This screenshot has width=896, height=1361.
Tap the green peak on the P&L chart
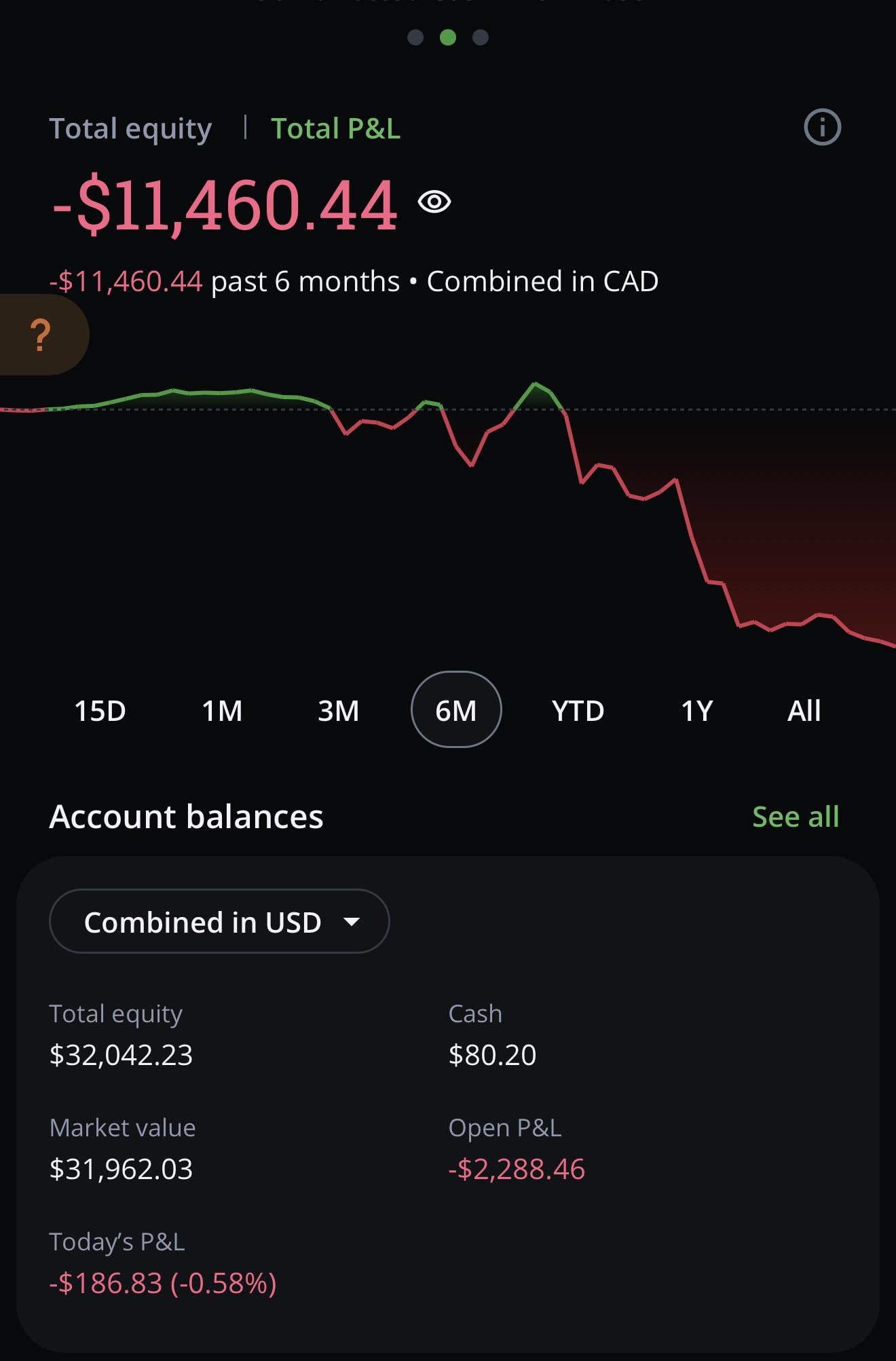(535, 385)
